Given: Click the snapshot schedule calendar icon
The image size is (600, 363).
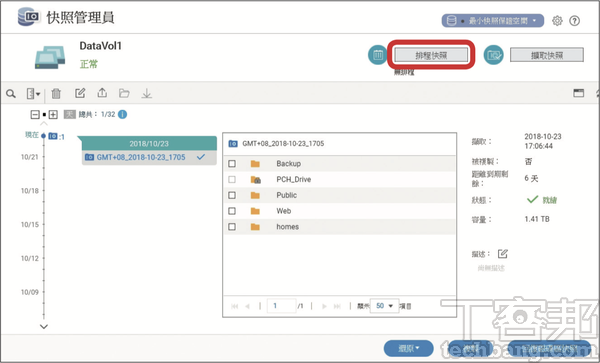Looking at the screenshot, I should pos(378,55).
